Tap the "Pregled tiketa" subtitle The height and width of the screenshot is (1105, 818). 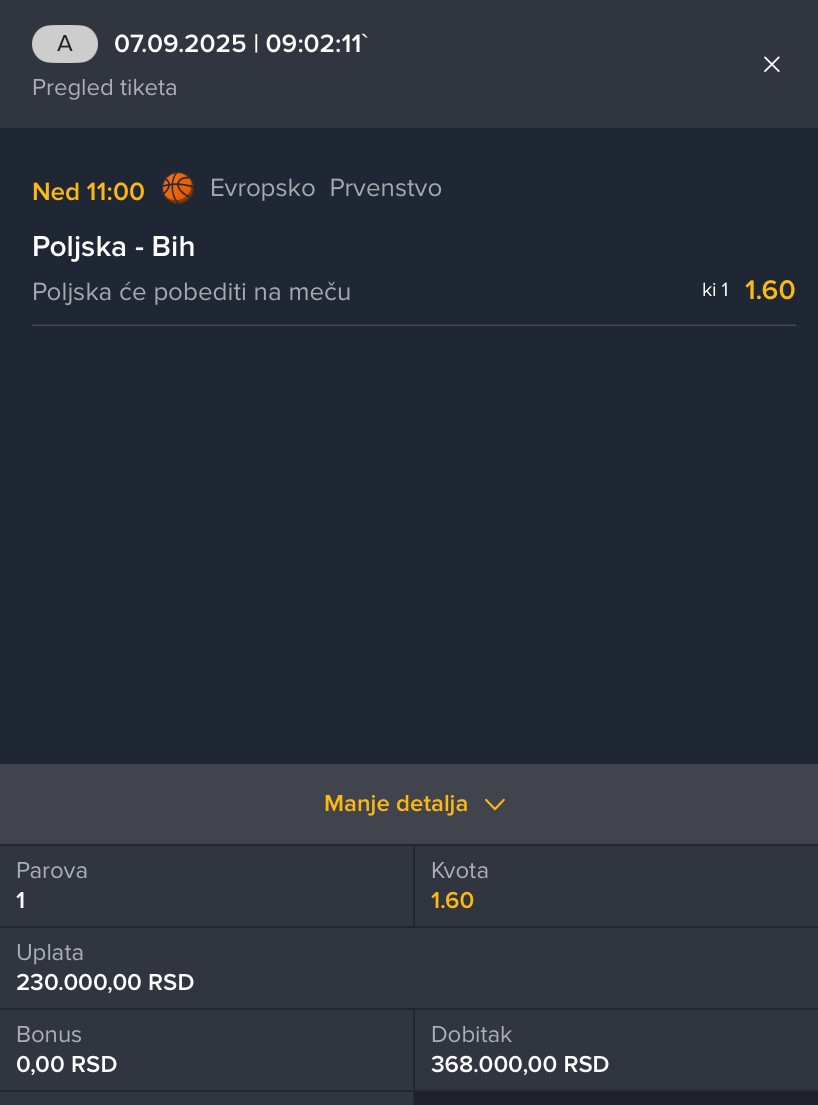tap(104, 88)
